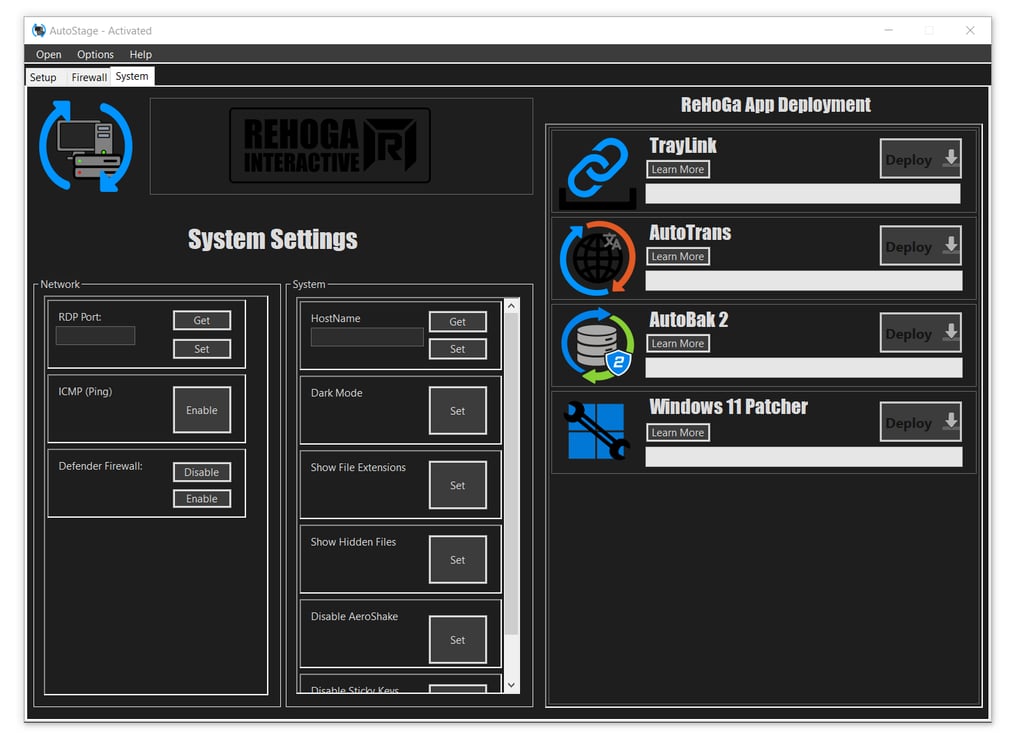Click the ReHoGa Interactive logo banner
The image size is (1024, 744).
click(x=330, y=145)
